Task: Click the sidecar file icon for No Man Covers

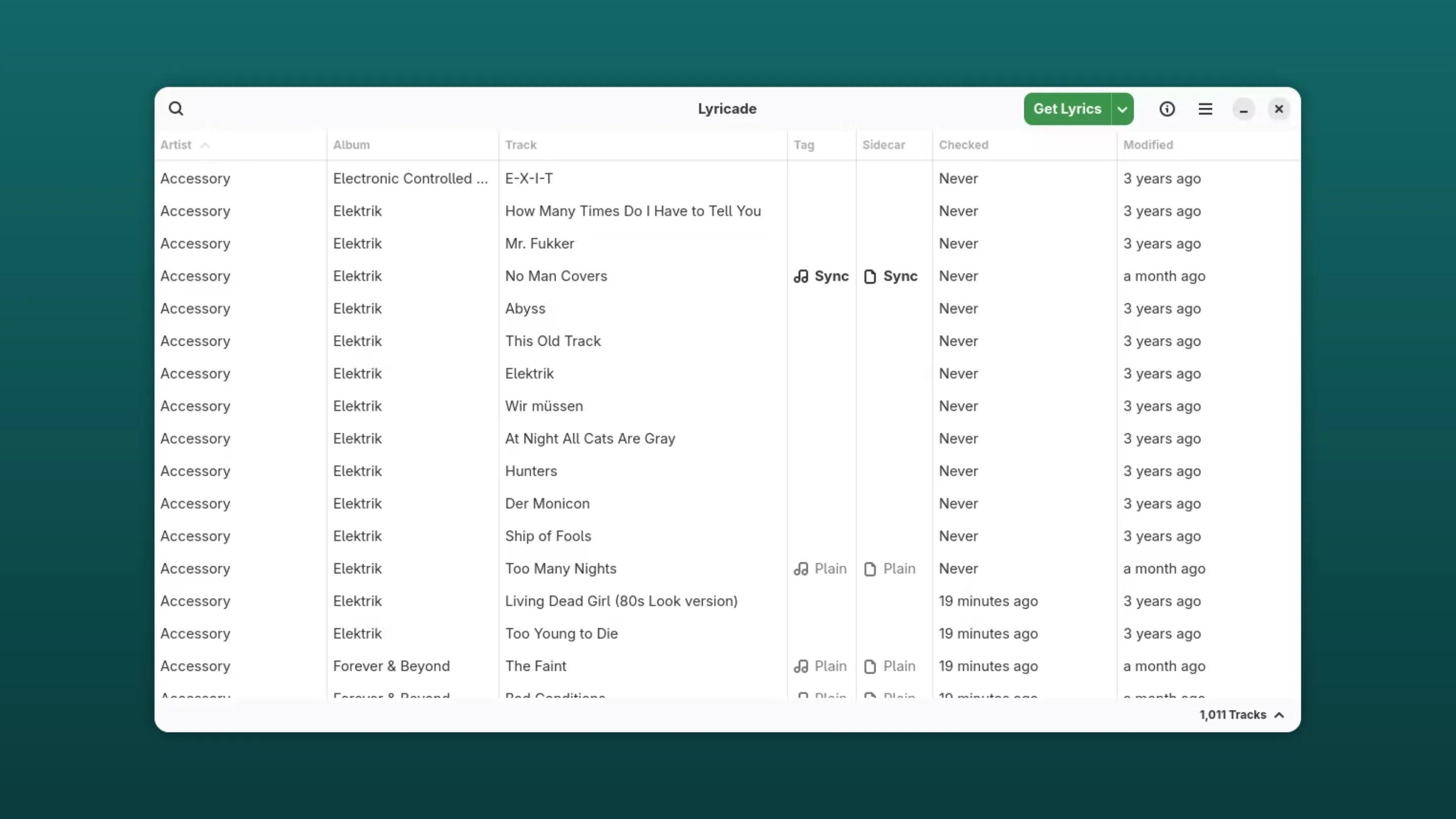Action: point(870,277)
